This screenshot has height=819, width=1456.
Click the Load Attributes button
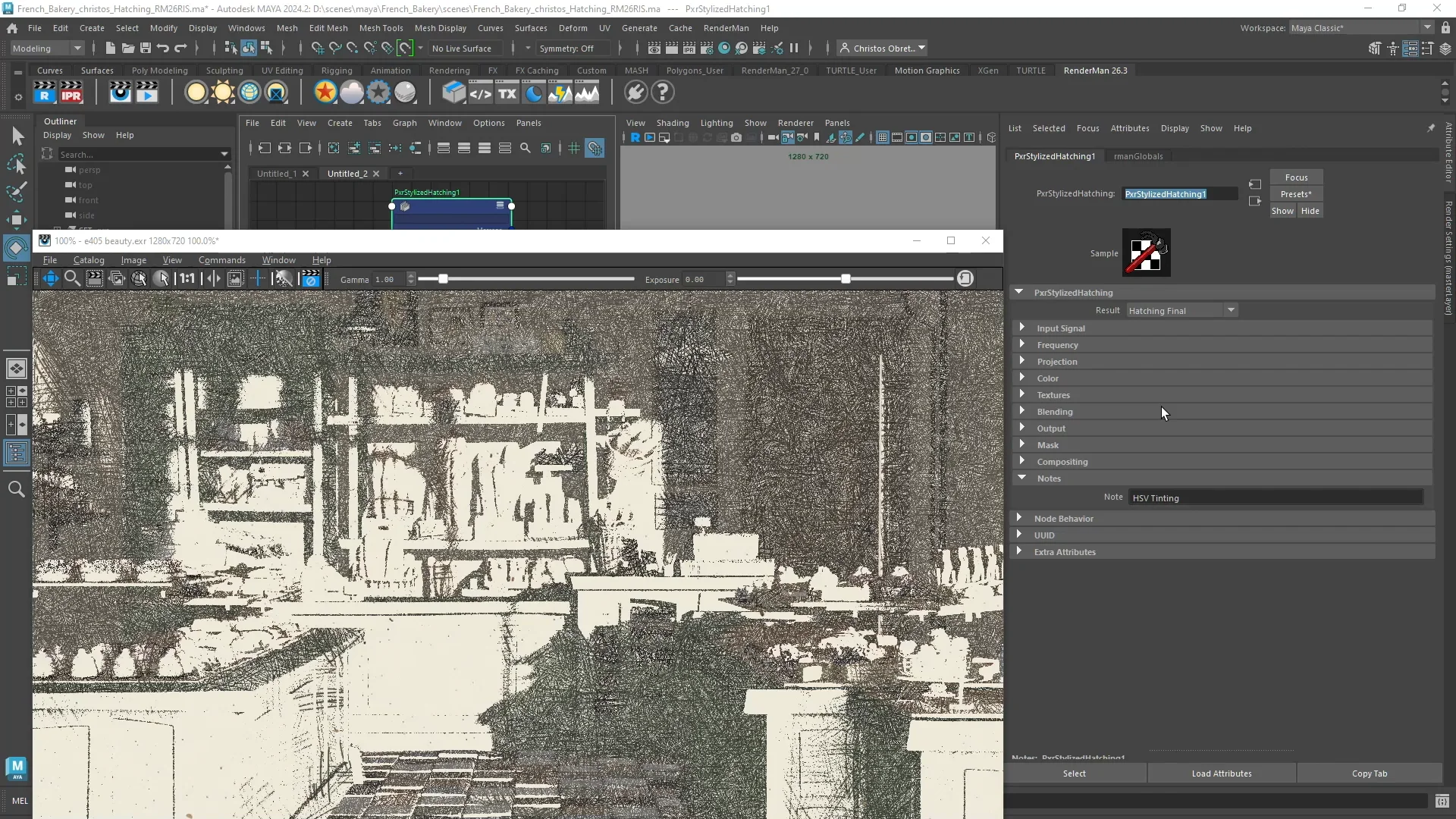pyautogui.click(x=1221, y=773)
